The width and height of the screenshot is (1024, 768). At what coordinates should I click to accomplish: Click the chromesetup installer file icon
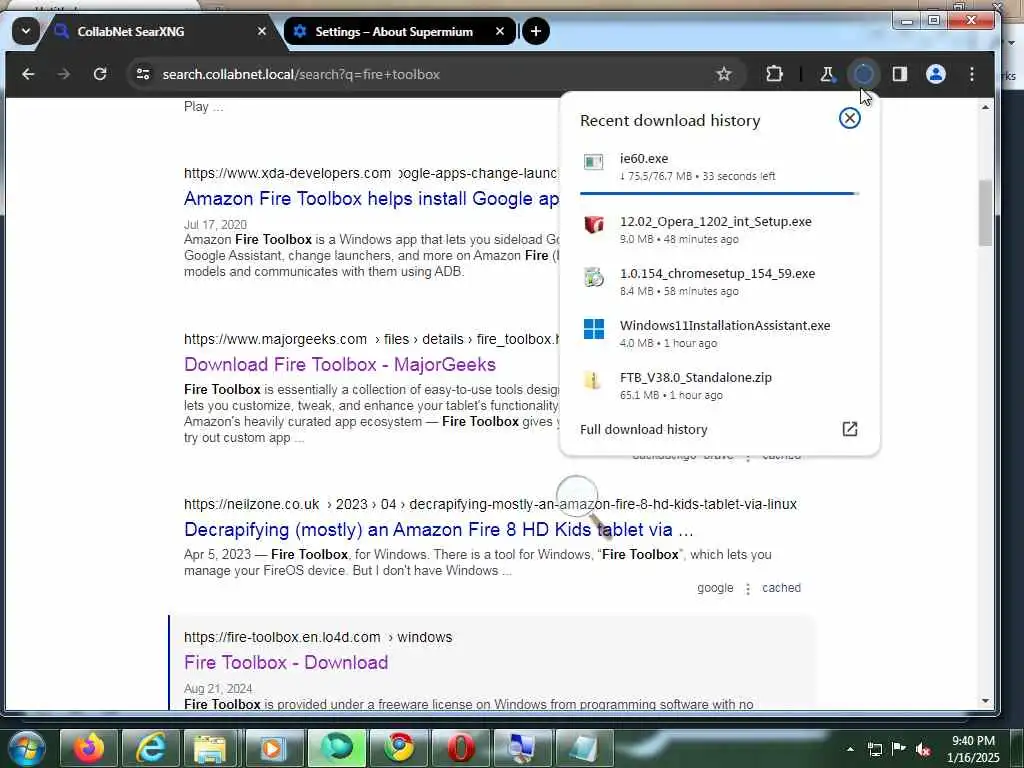[594, 277]
